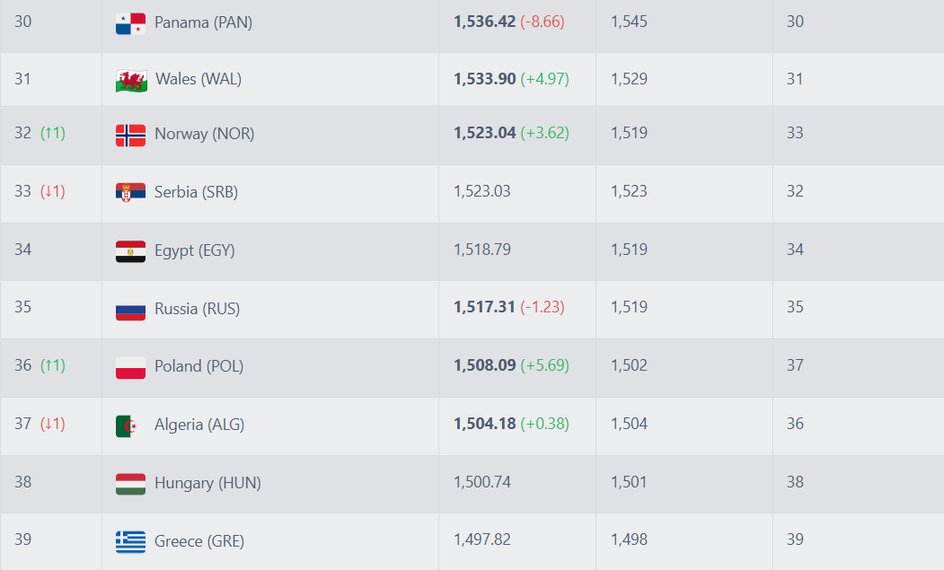Click Serbia's red rank-down indicator
This screenshot has height=570, width=944.
53,191
